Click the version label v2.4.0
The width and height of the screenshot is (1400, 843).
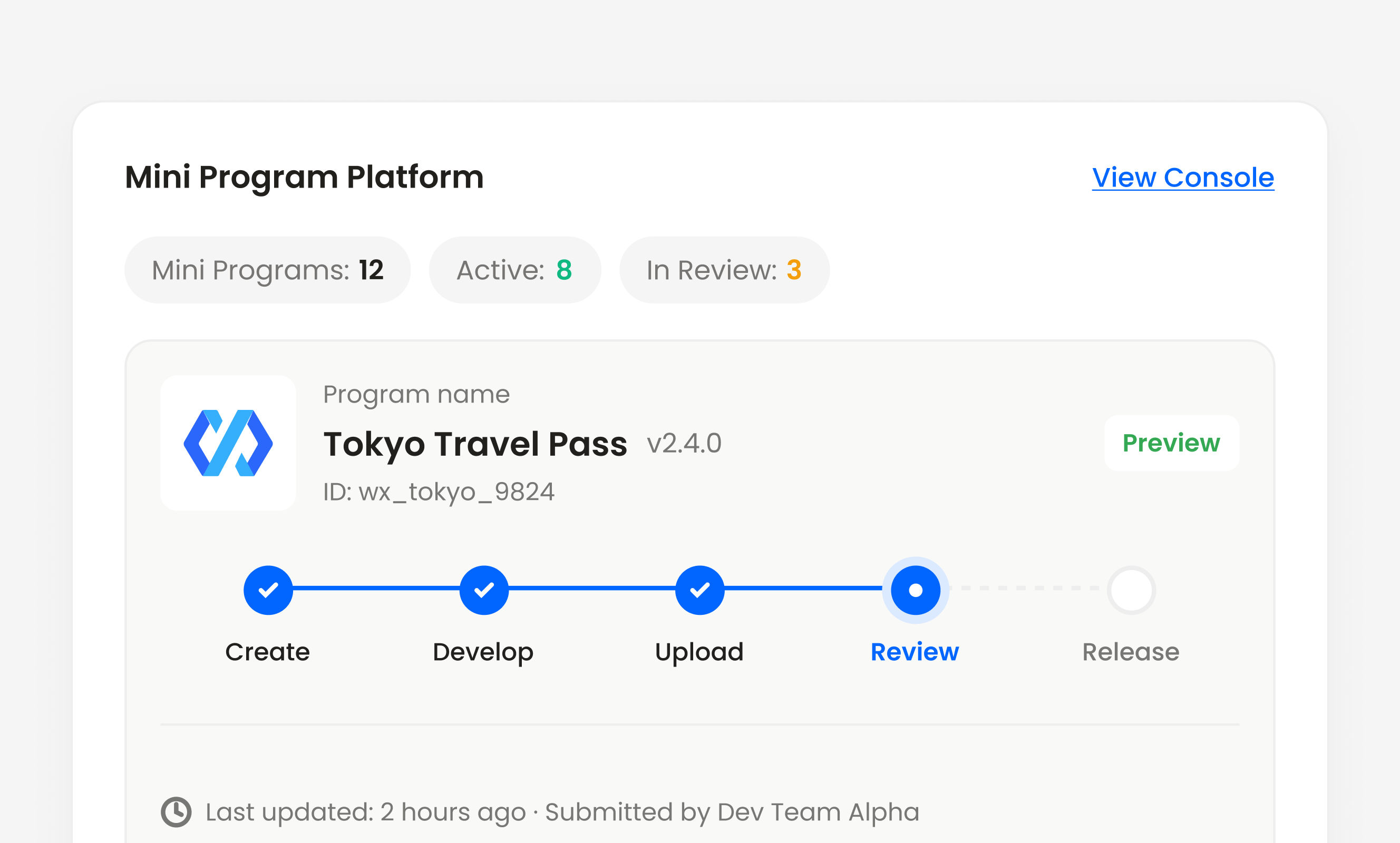684,444
